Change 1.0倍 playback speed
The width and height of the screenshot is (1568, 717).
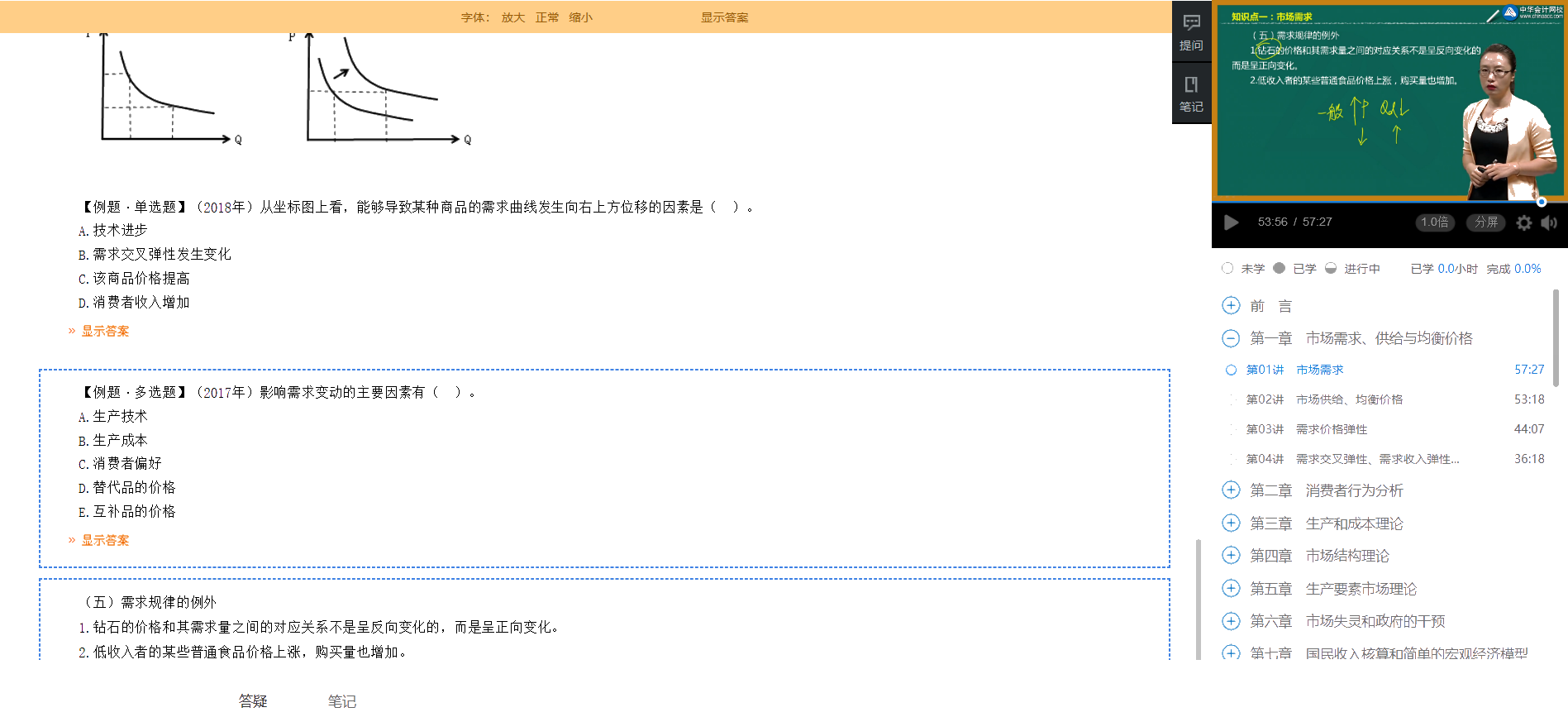coord(1435,222)
